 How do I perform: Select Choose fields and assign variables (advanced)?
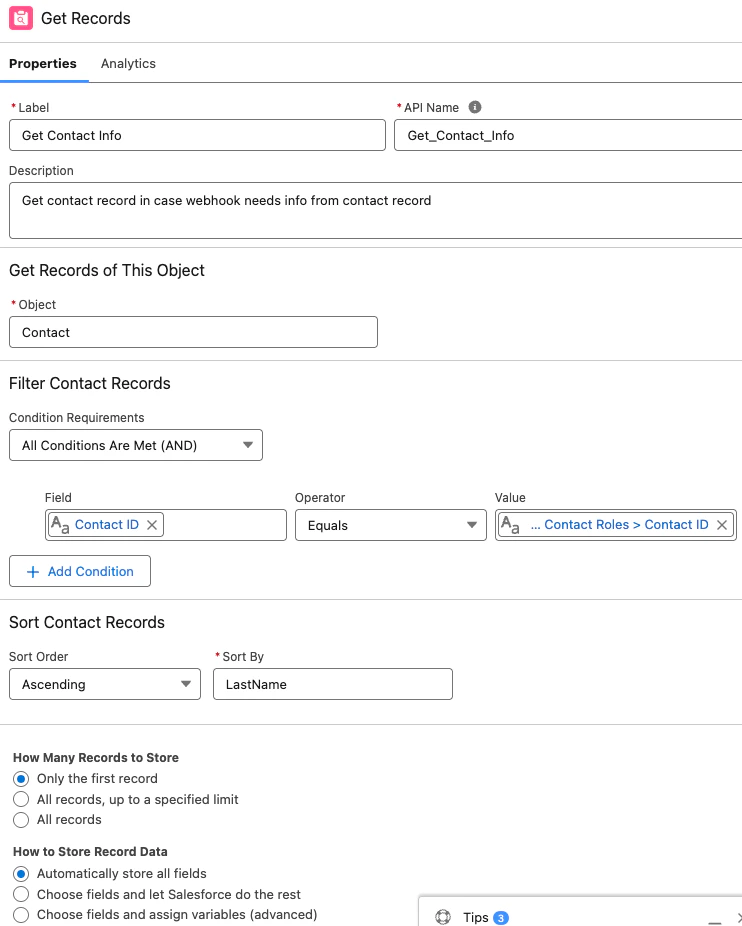tap(21, 915)
